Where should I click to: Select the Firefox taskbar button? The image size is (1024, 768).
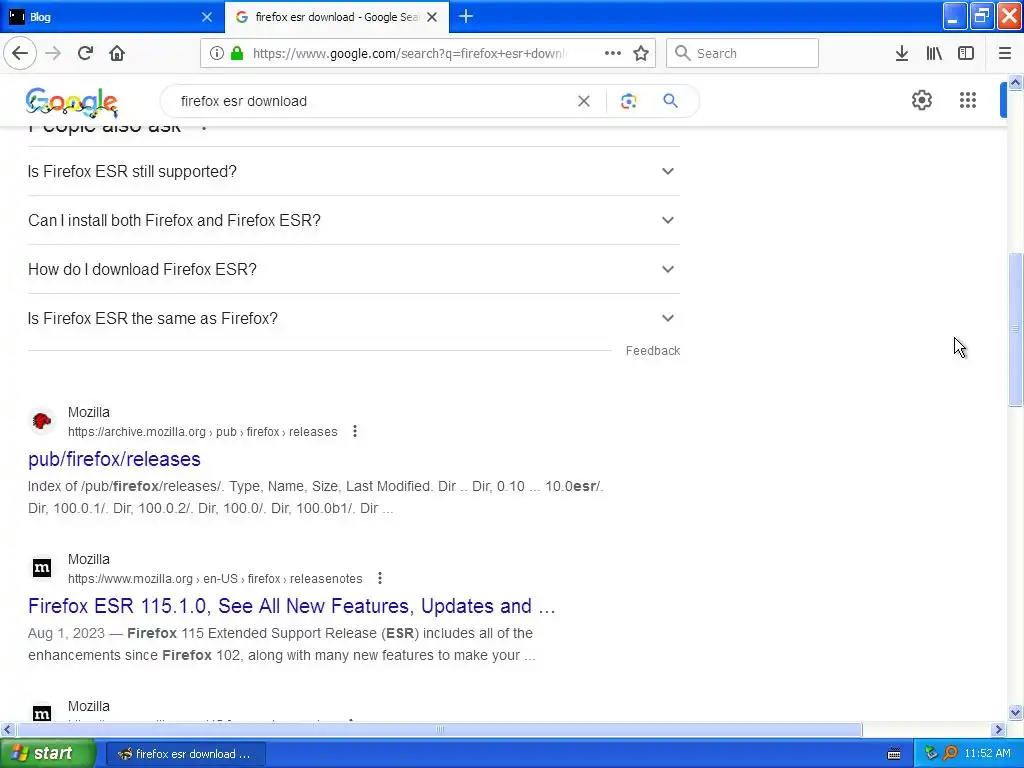(x=185, y=754)
